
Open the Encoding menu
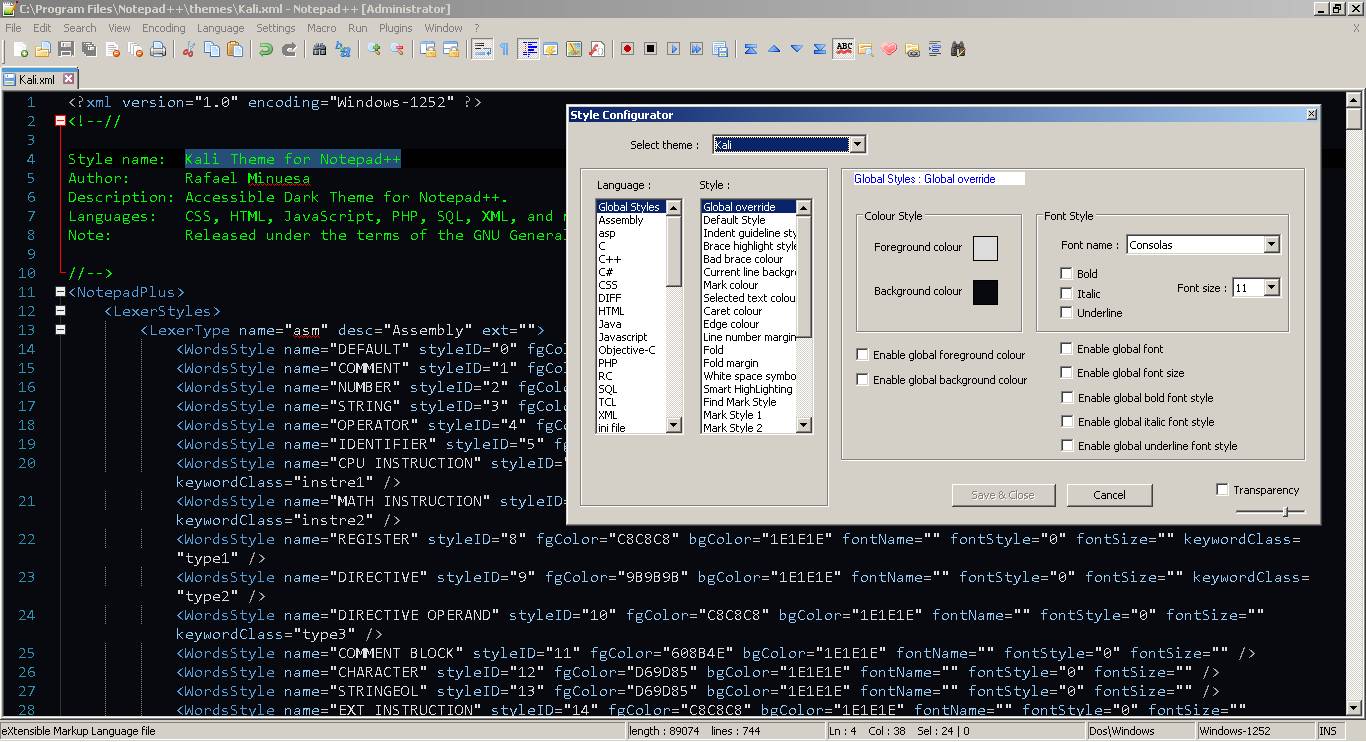[x=163, y=28]
